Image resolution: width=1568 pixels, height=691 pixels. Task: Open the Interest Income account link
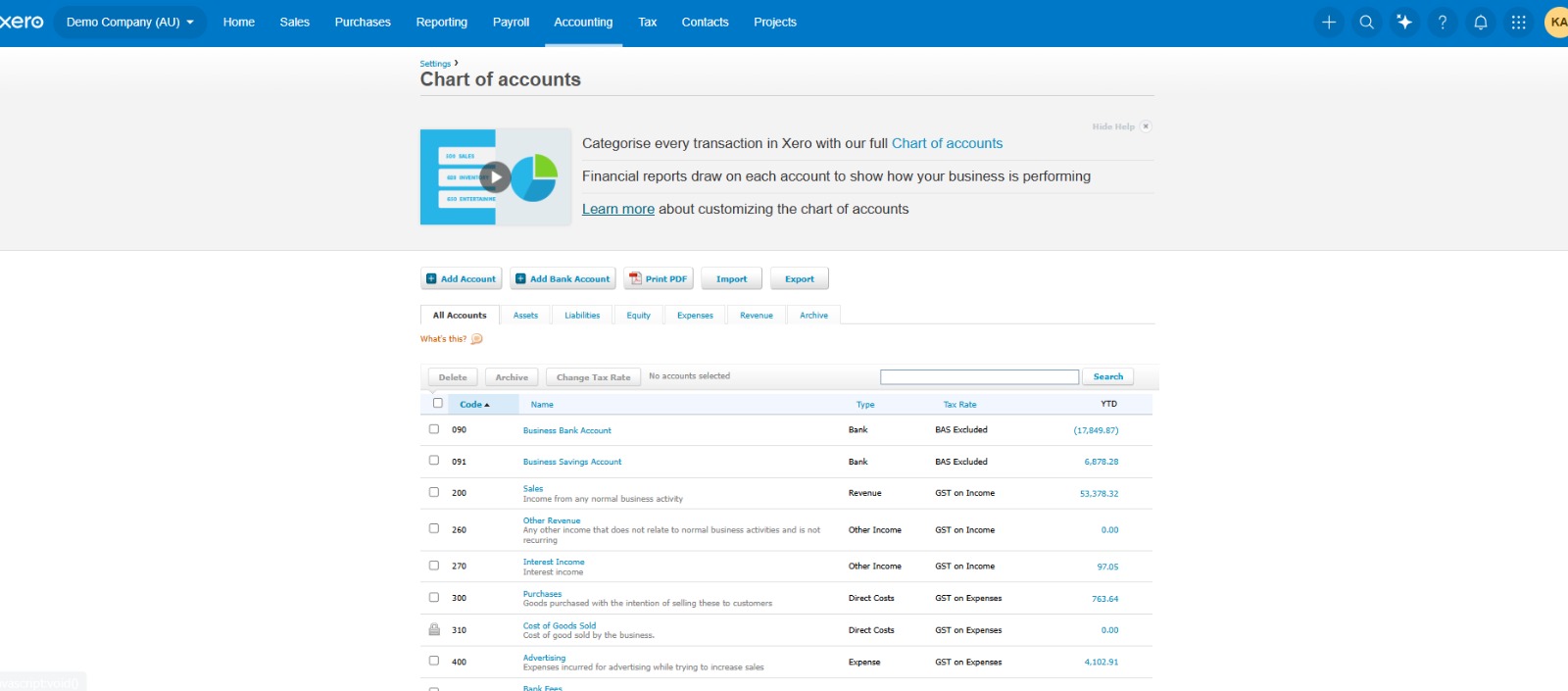click(x=554, y=562)
